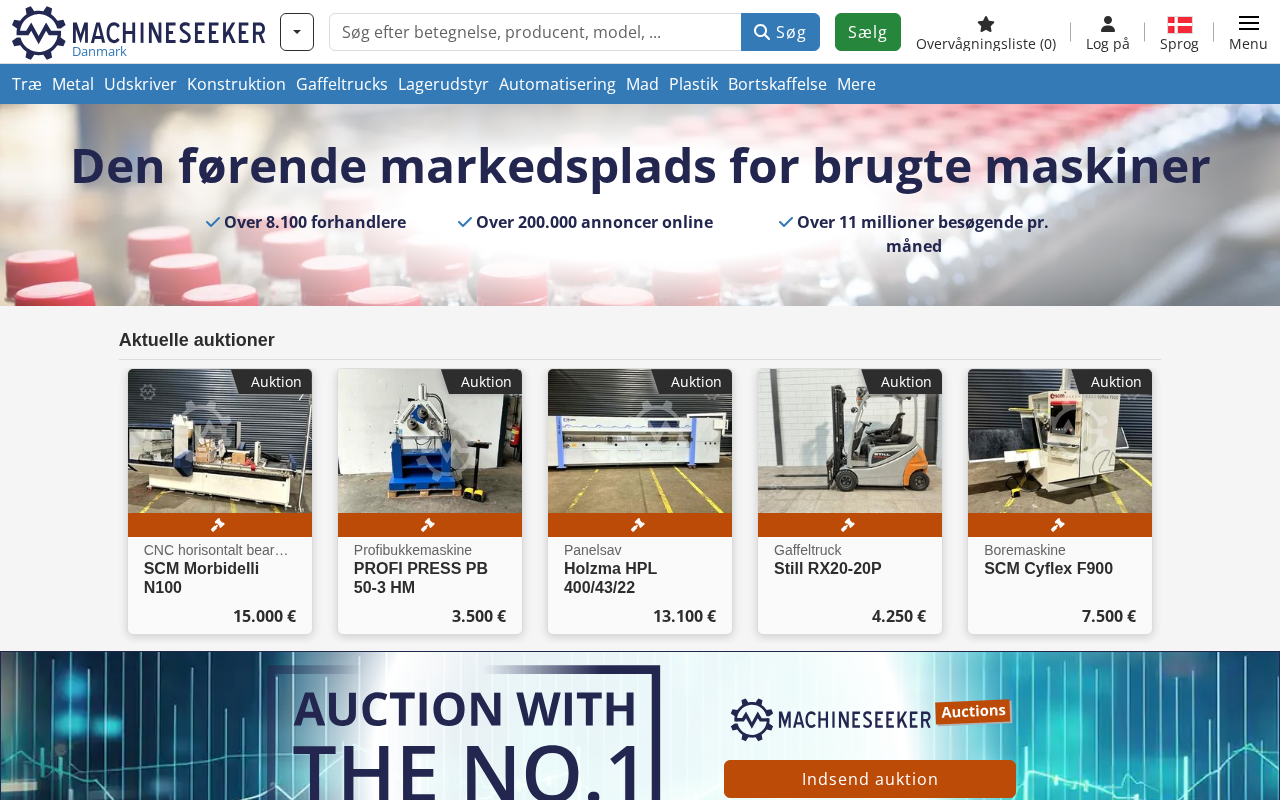This screenshot has height=800, width=1280.
Task: Focus the machine search input field
Action: [535, 32]
